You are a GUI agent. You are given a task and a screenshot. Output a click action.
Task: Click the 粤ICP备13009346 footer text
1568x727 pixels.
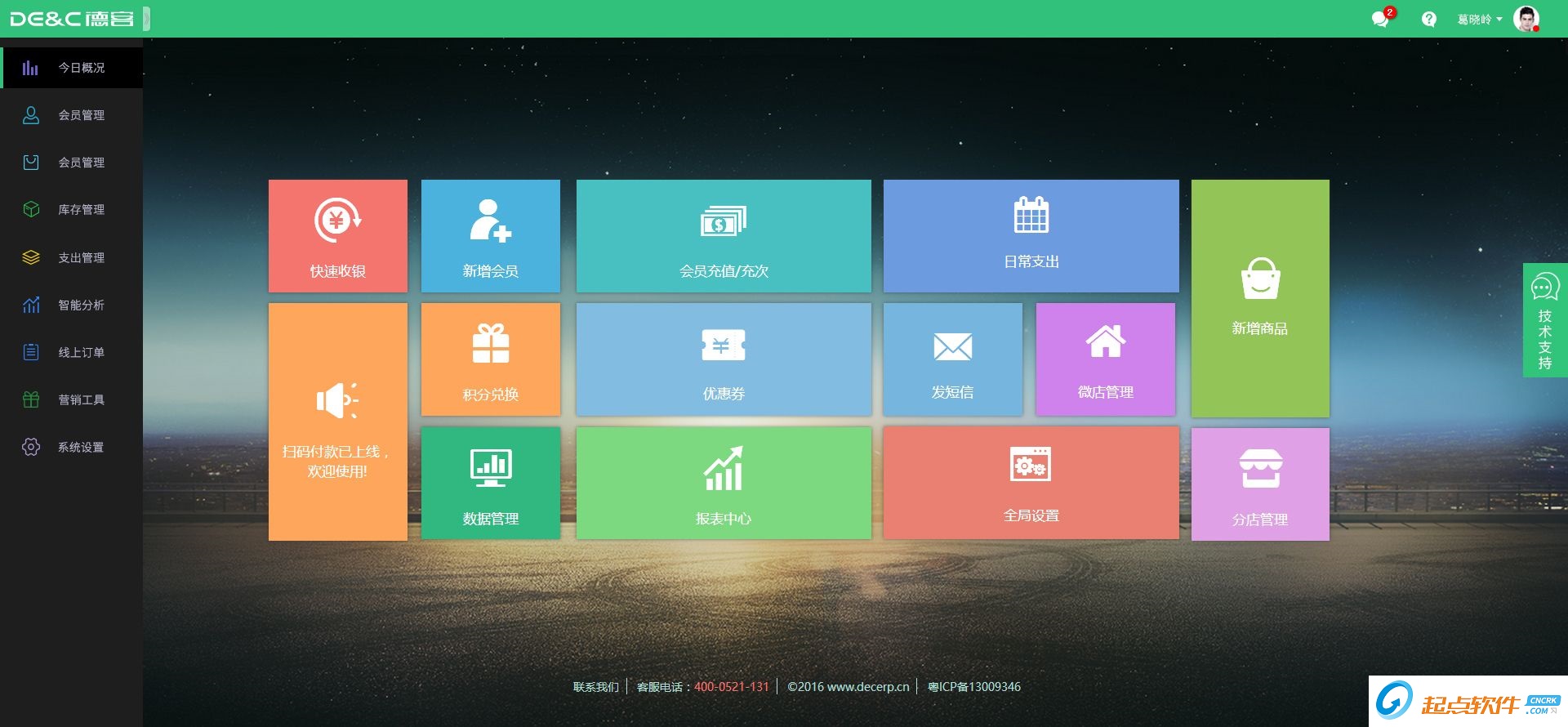pyautogui.click(x=974, y=687)
